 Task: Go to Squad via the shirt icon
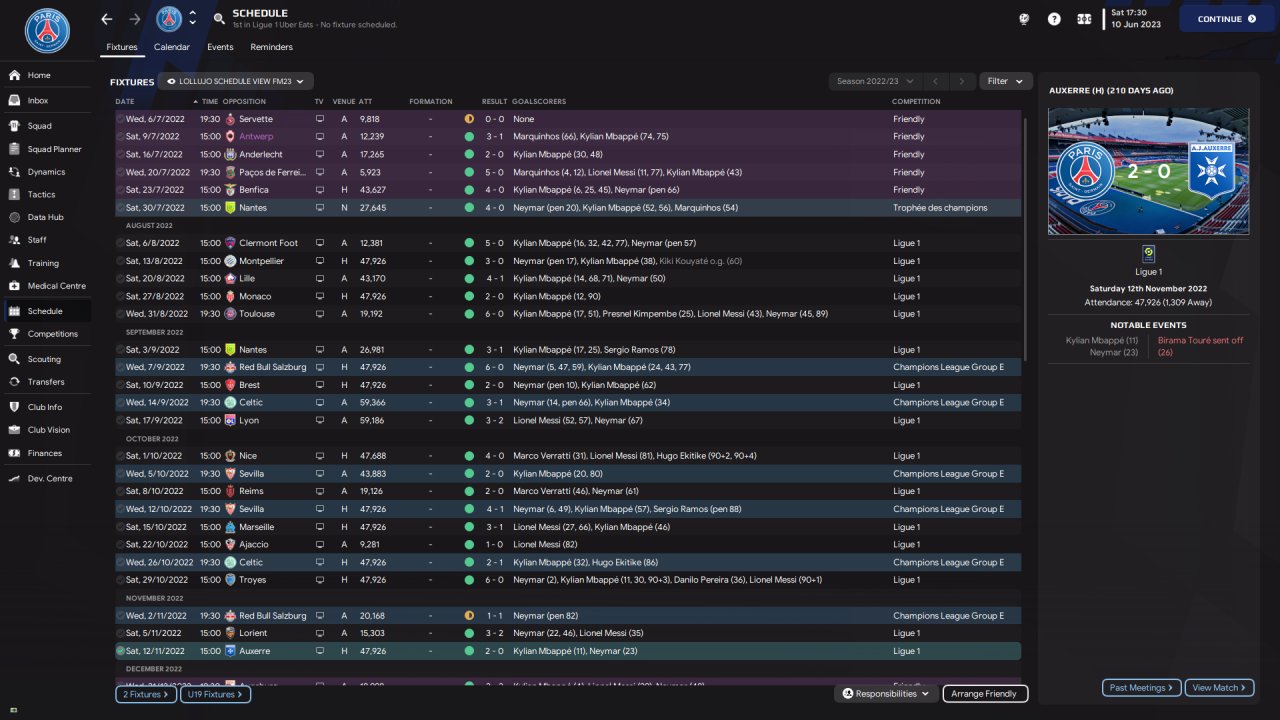click(x=14, y=126)
